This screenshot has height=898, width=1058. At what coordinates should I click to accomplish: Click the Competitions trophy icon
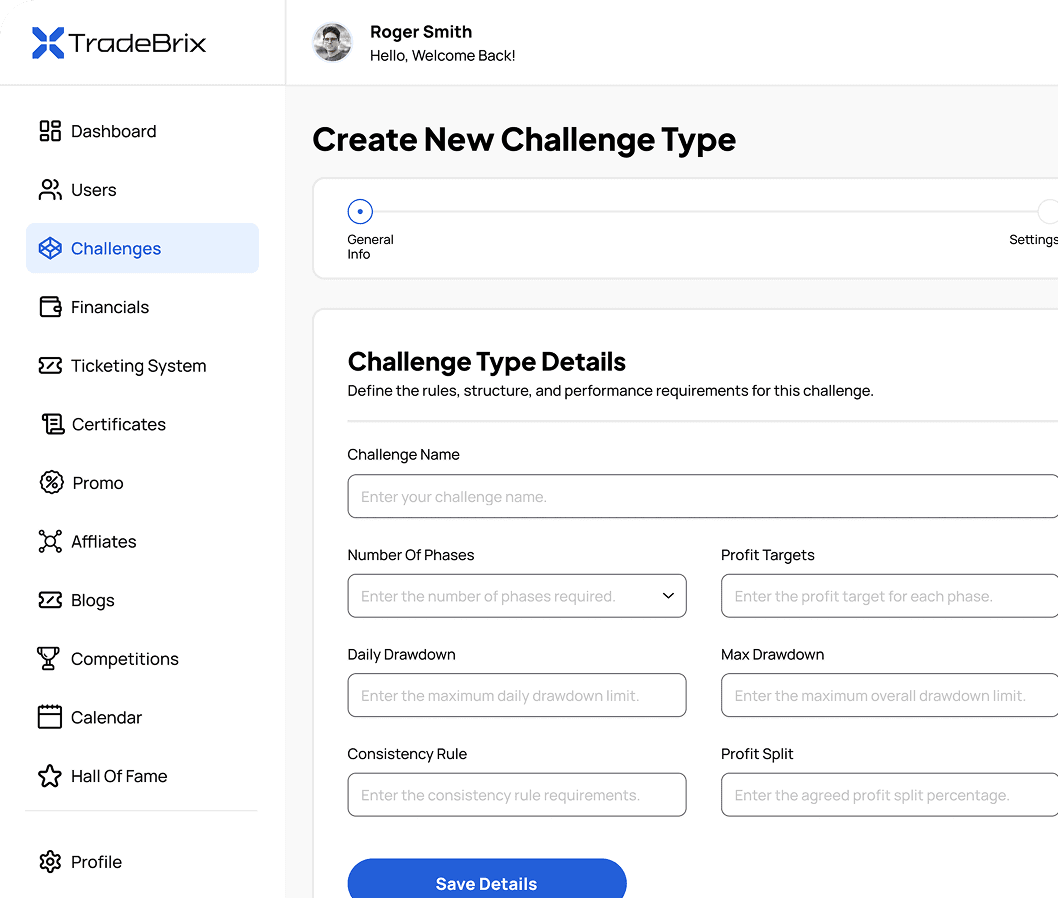pos(48,659)
